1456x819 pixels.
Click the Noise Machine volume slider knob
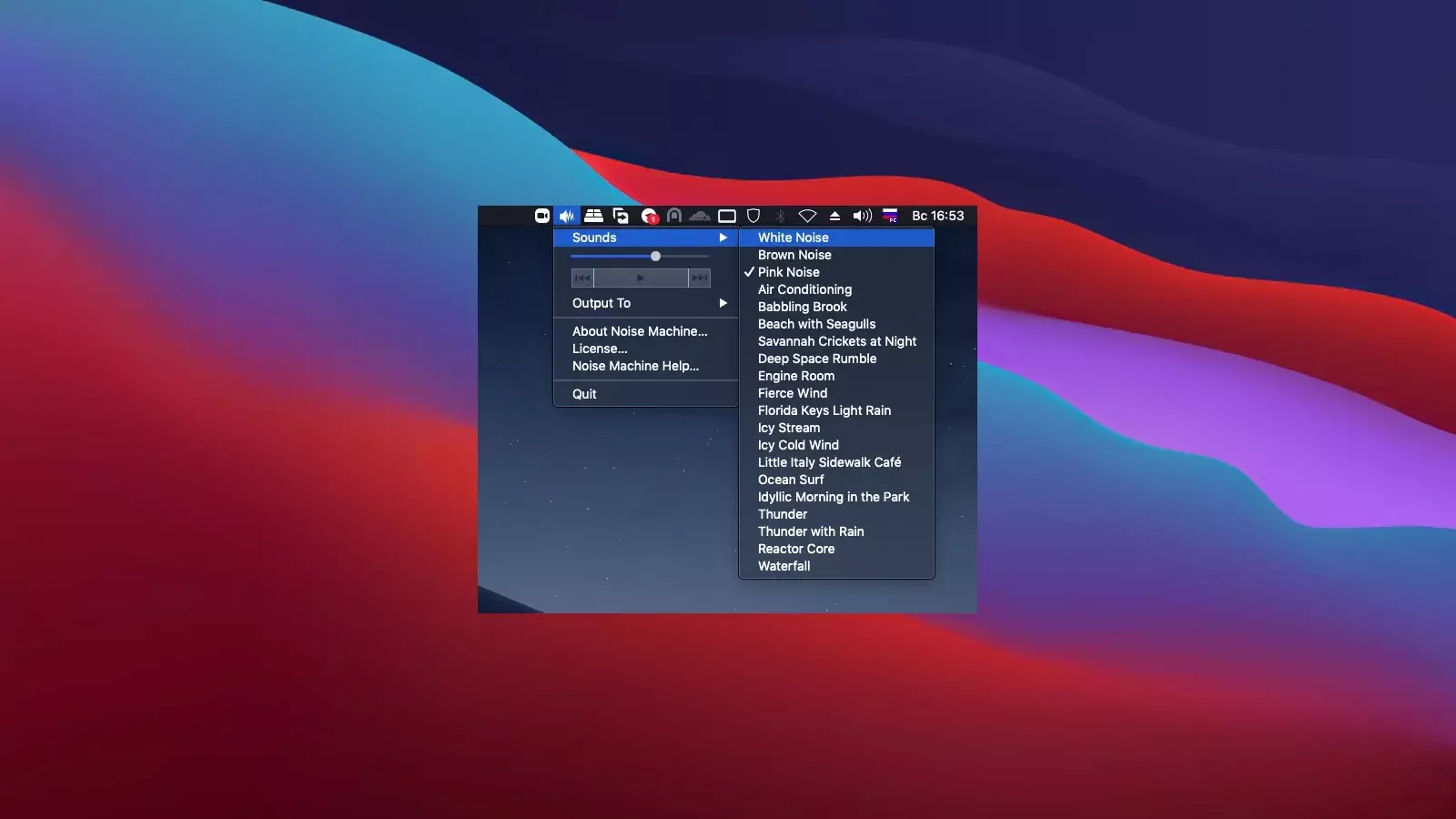click(x=655, y=257)
